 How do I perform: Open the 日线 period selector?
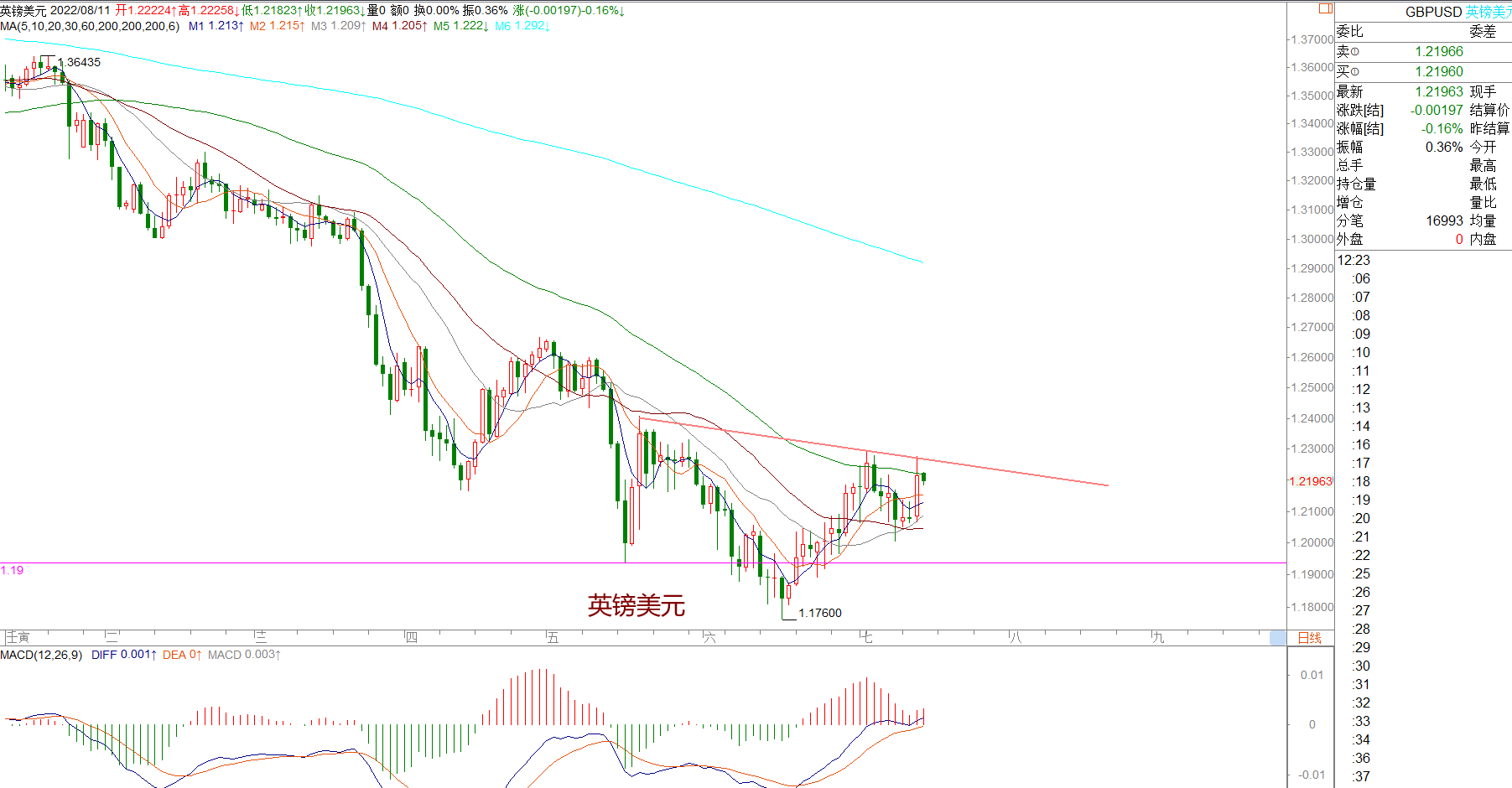pos(1309,638)
